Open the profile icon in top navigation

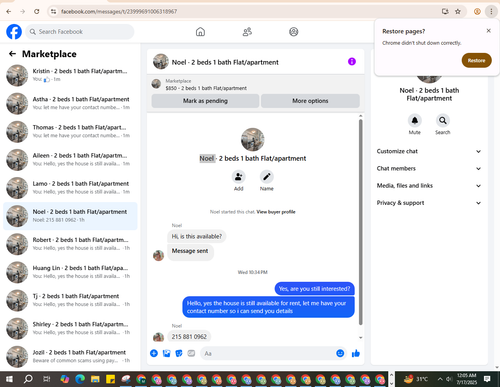pyautogui.click(x=294, y=32)
